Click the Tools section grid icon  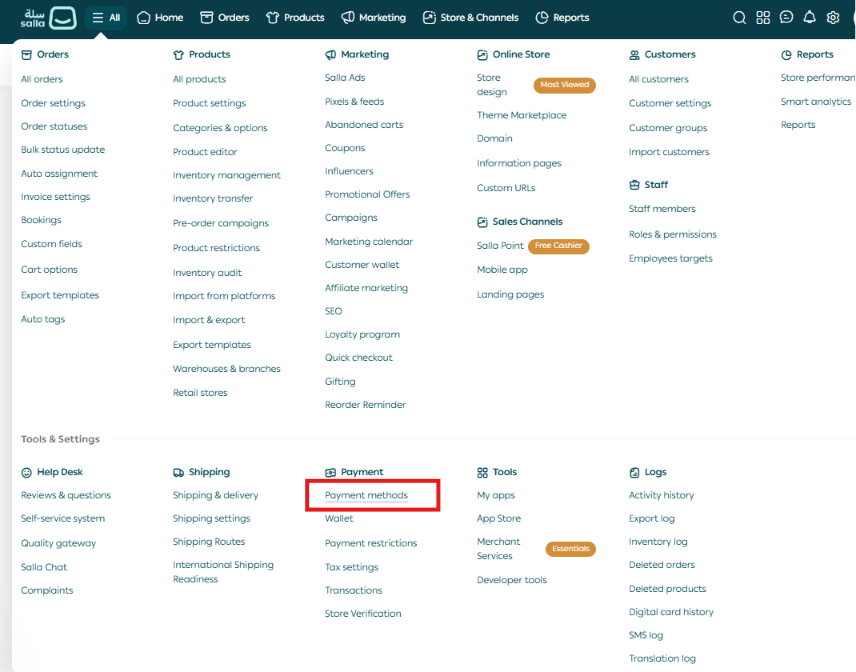click(482, 472)
